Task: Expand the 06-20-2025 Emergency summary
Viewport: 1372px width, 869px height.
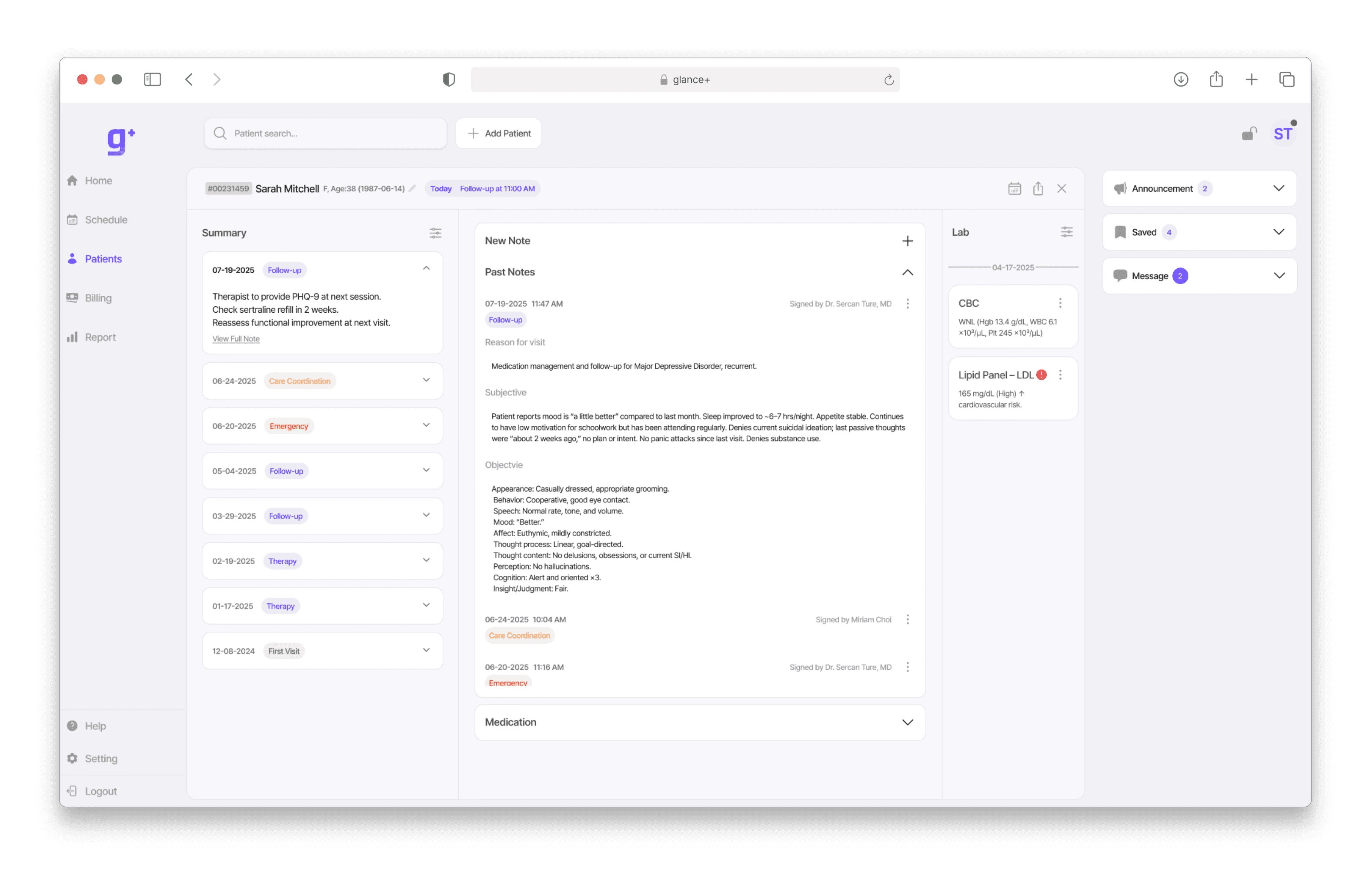Action: (426, 426)
